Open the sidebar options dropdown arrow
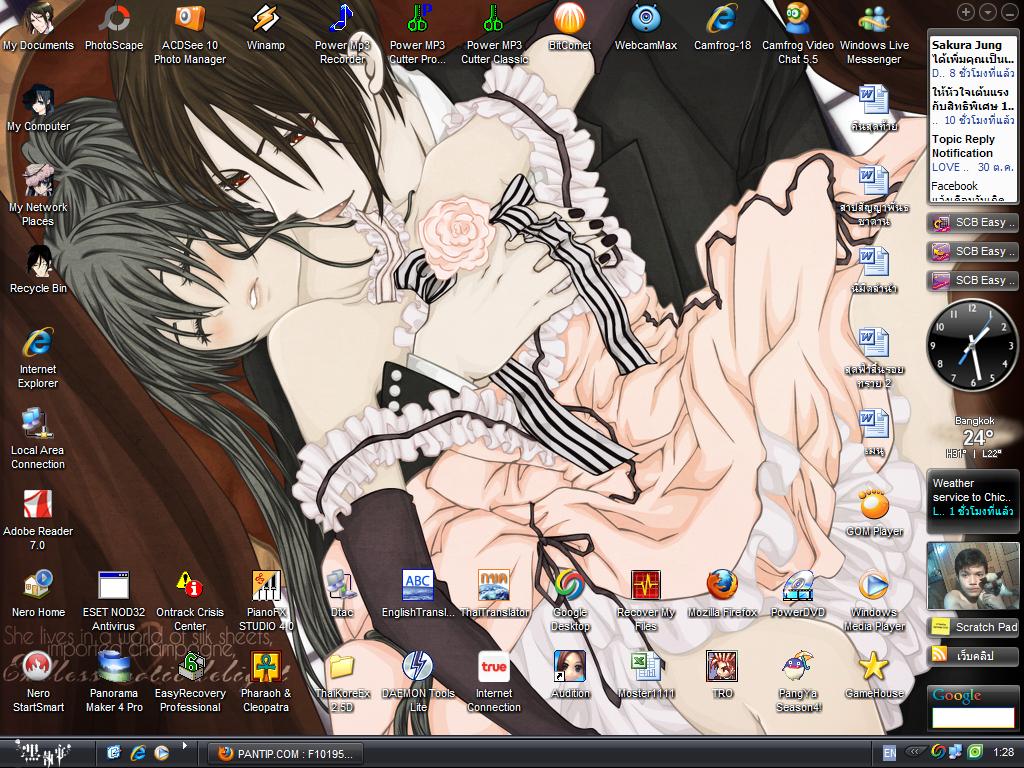Viewport: 1024px width, 768px height. pyautogui.click(x=988, y=12)
